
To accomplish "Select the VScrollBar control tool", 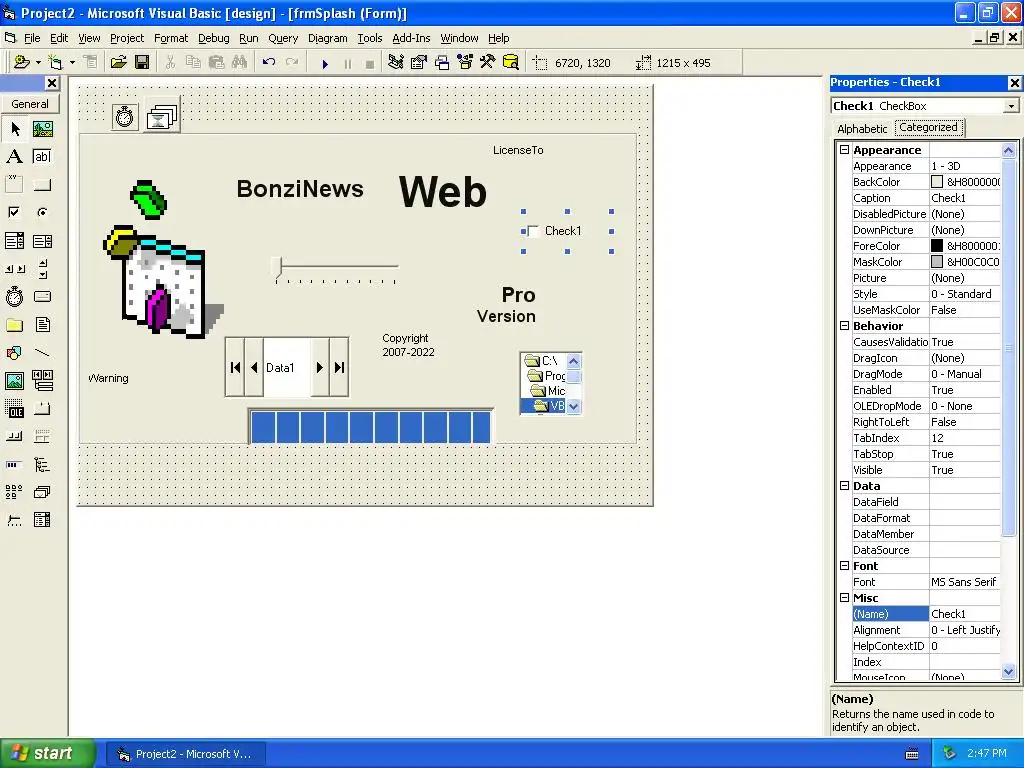I will coord(42,268).
